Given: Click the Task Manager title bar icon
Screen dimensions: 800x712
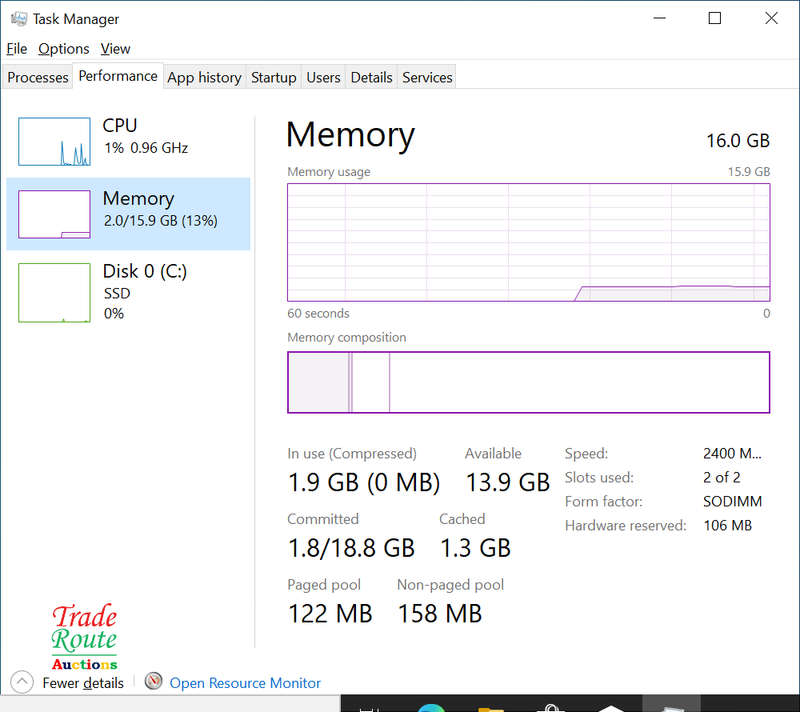Looking at the screenshot, I should point(17,19).
